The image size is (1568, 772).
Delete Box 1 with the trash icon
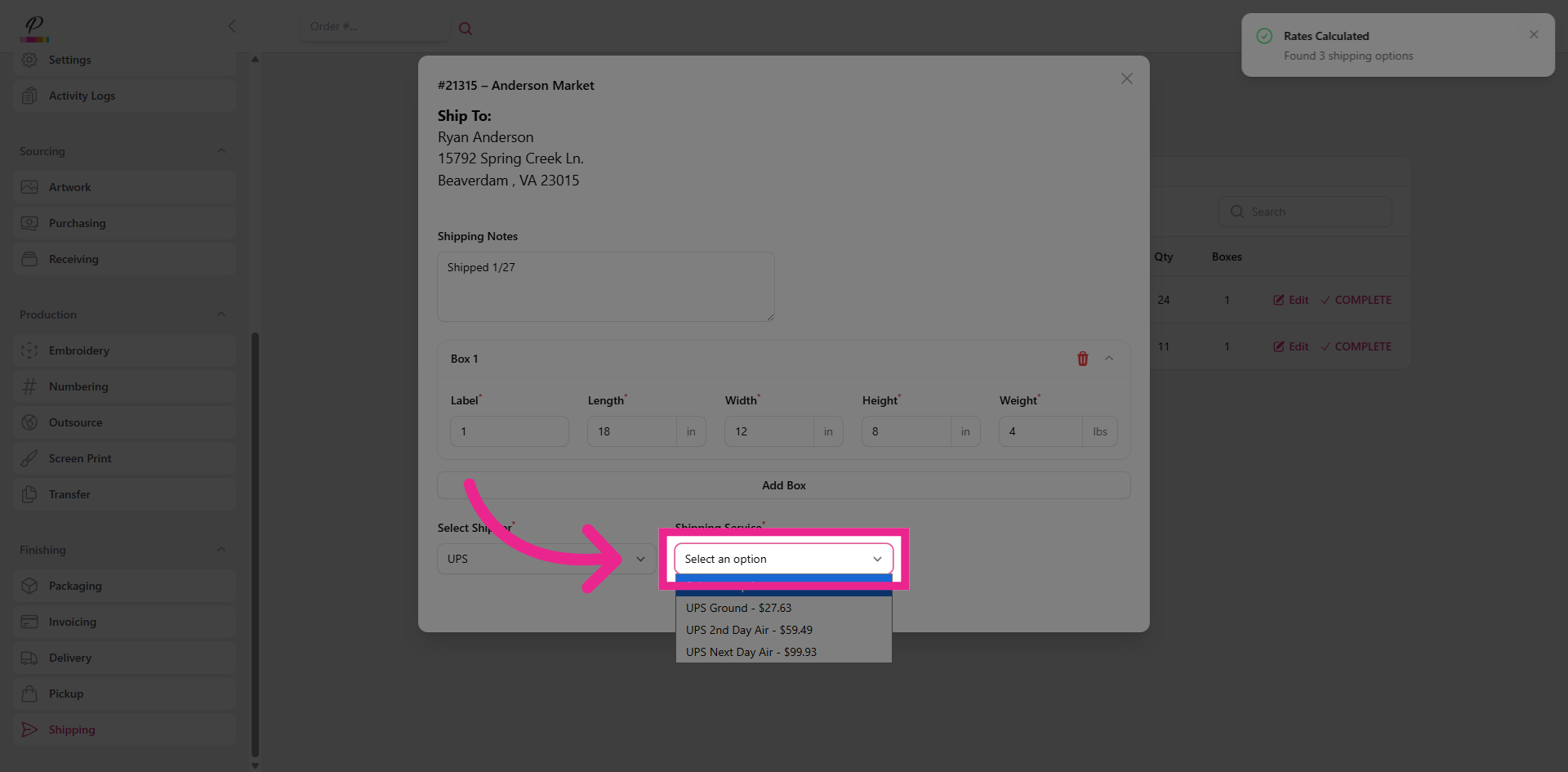[x=1082, y=359]
